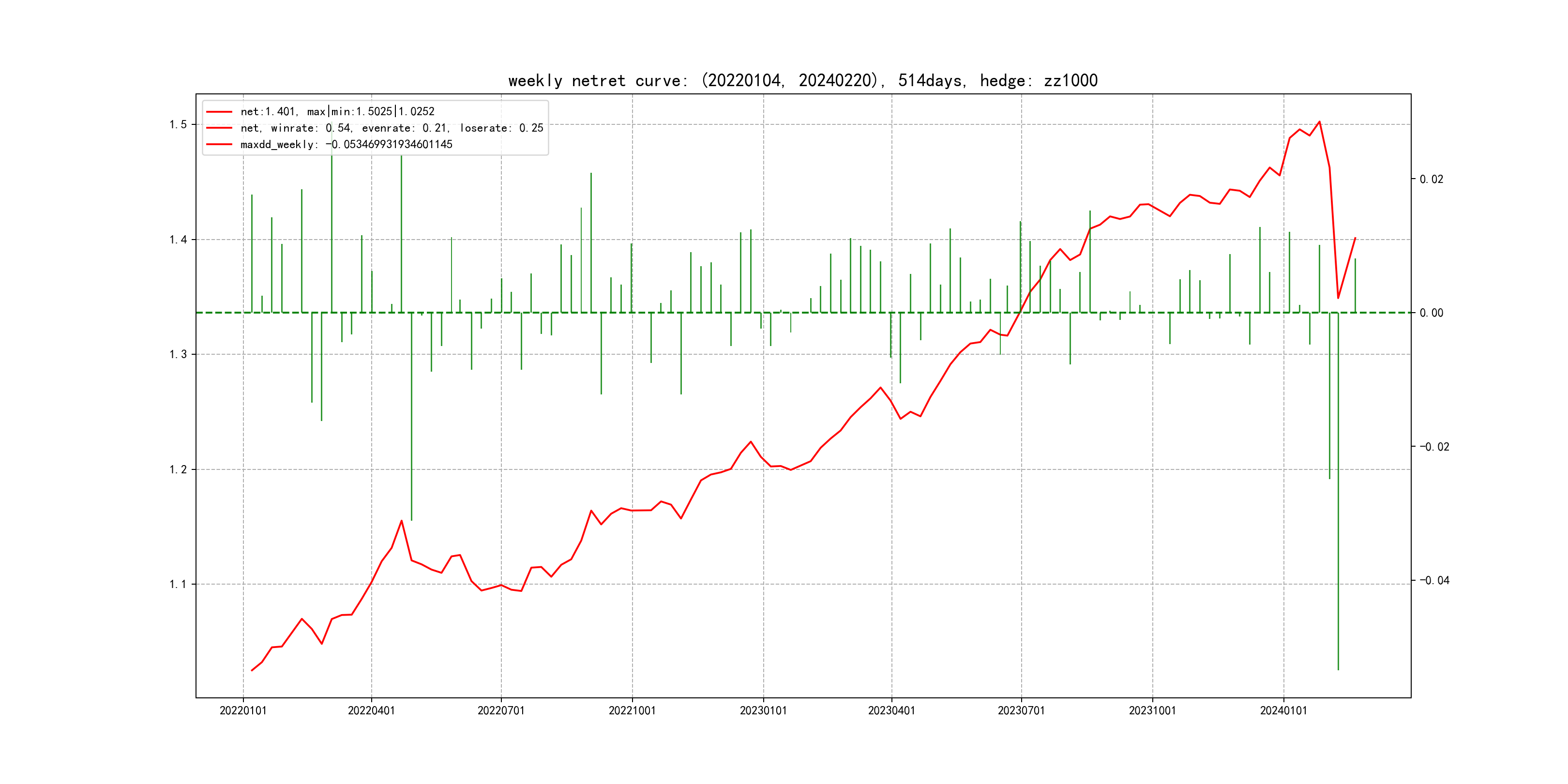Click the 20240101 x-axis label
Viewport: 1568px width, 784px height.
coord(1283,710)
